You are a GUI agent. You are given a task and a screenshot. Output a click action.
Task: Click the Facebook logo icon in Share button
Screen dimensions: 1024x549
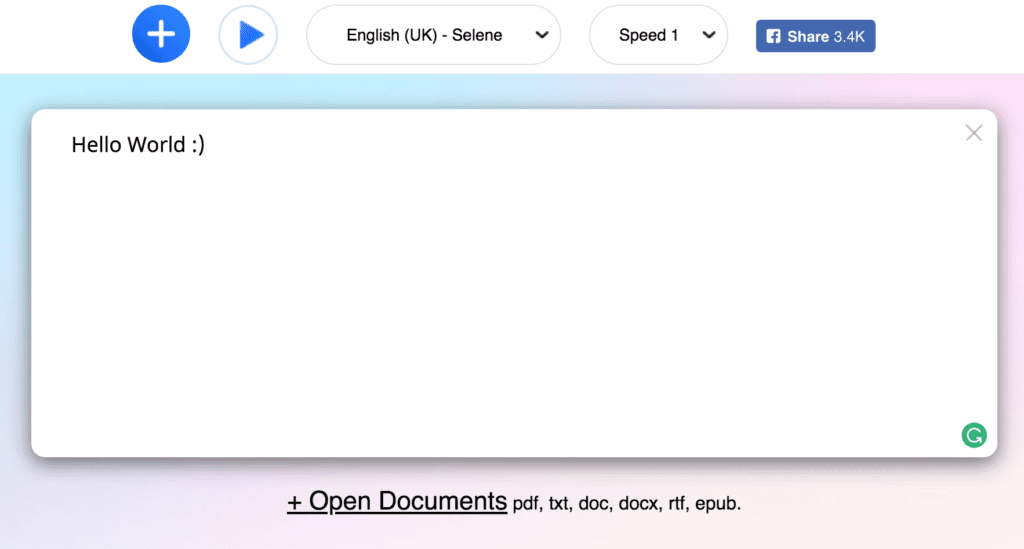(773, 37)
